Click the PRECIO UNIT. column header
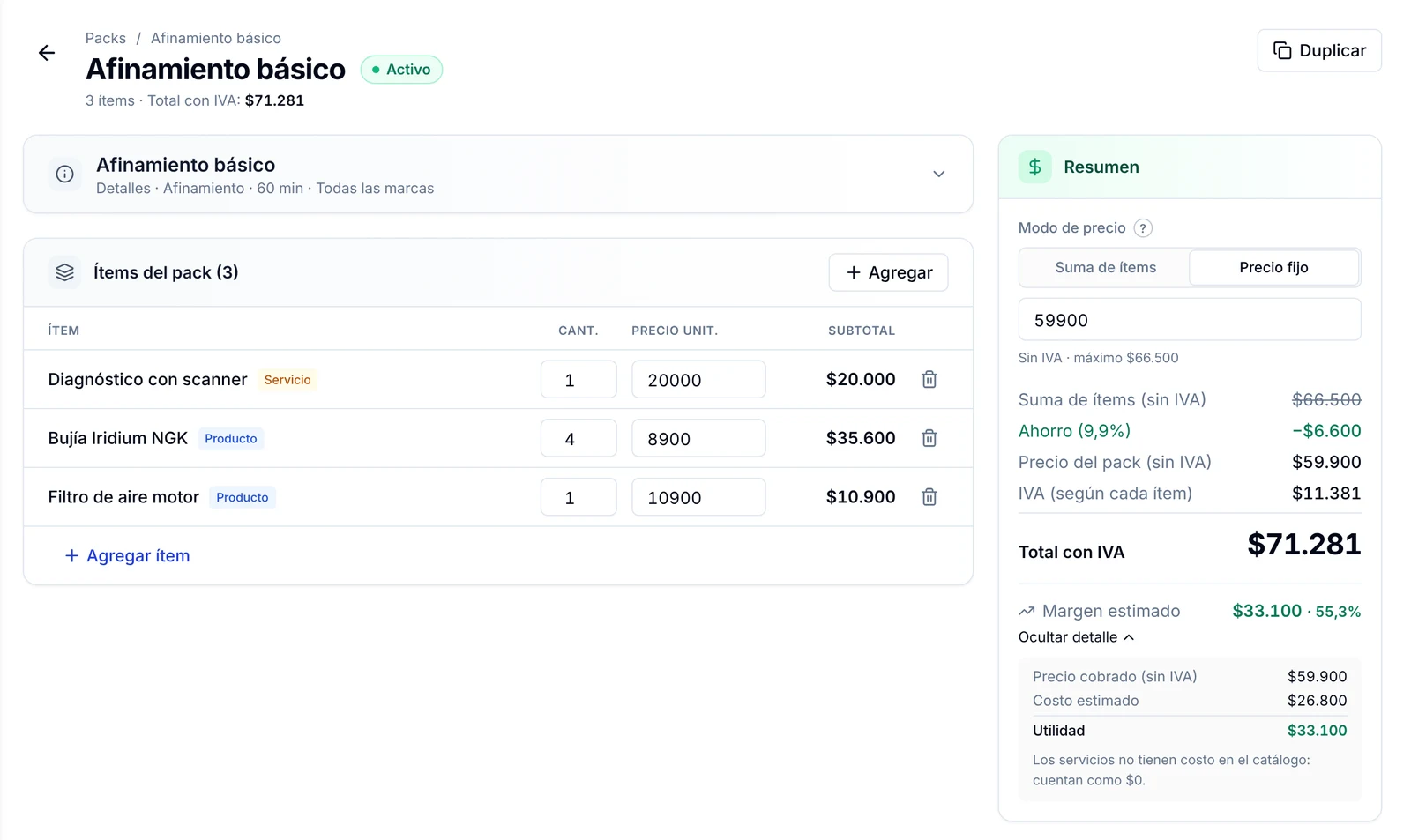The image size is (1411, 840). click(675, 331)
